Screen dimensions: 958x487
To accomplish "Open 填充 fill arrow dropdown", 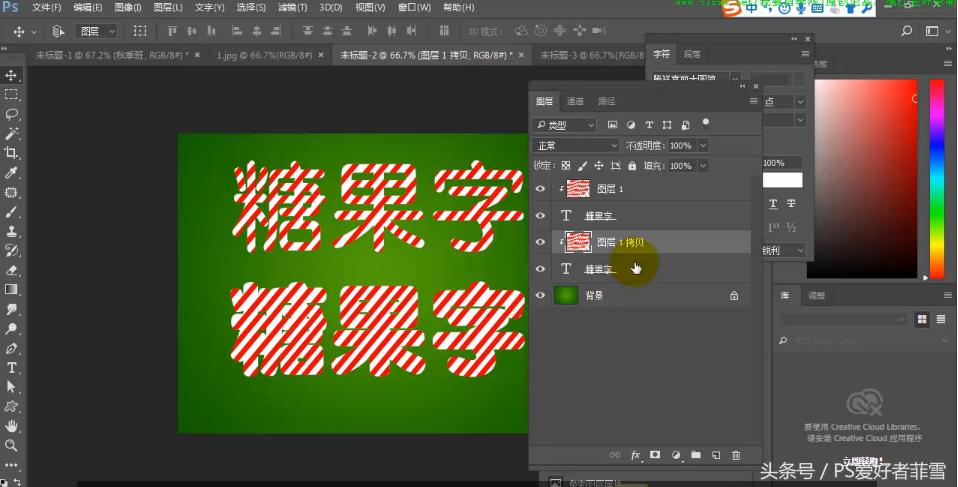I will pos(703,166).
